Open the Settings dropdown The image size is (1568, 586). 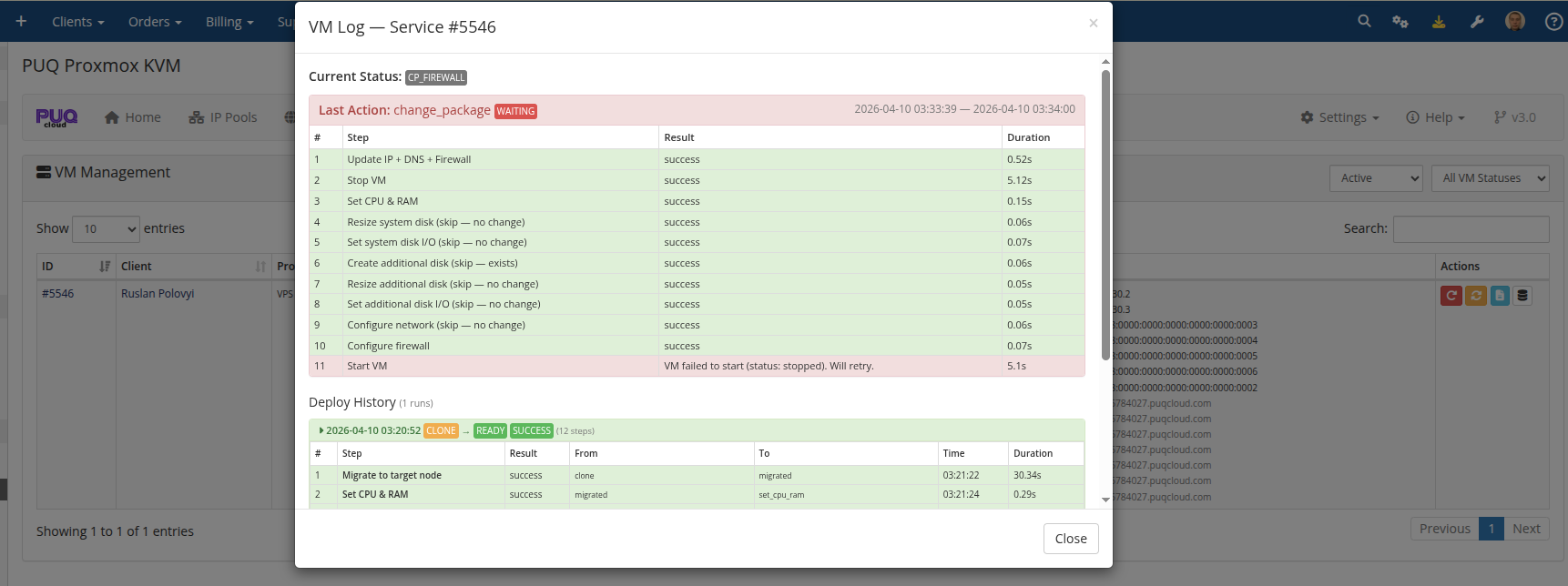pos(1339,117)
